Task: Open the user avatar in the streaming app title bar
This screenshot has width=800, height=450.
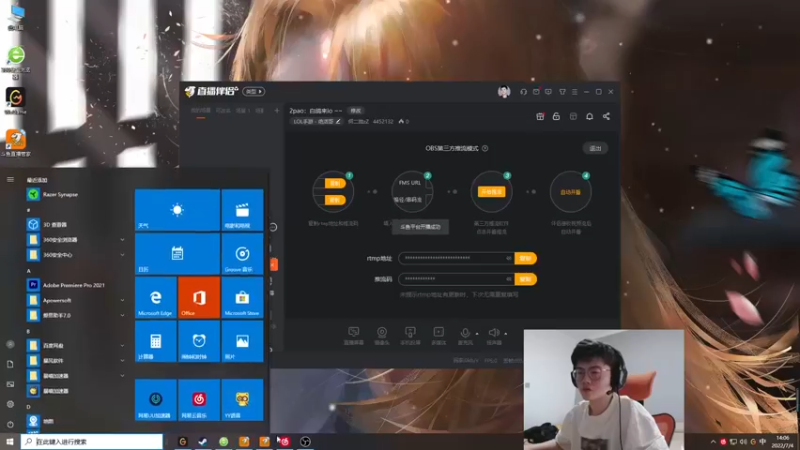Action: click(504, 92)
